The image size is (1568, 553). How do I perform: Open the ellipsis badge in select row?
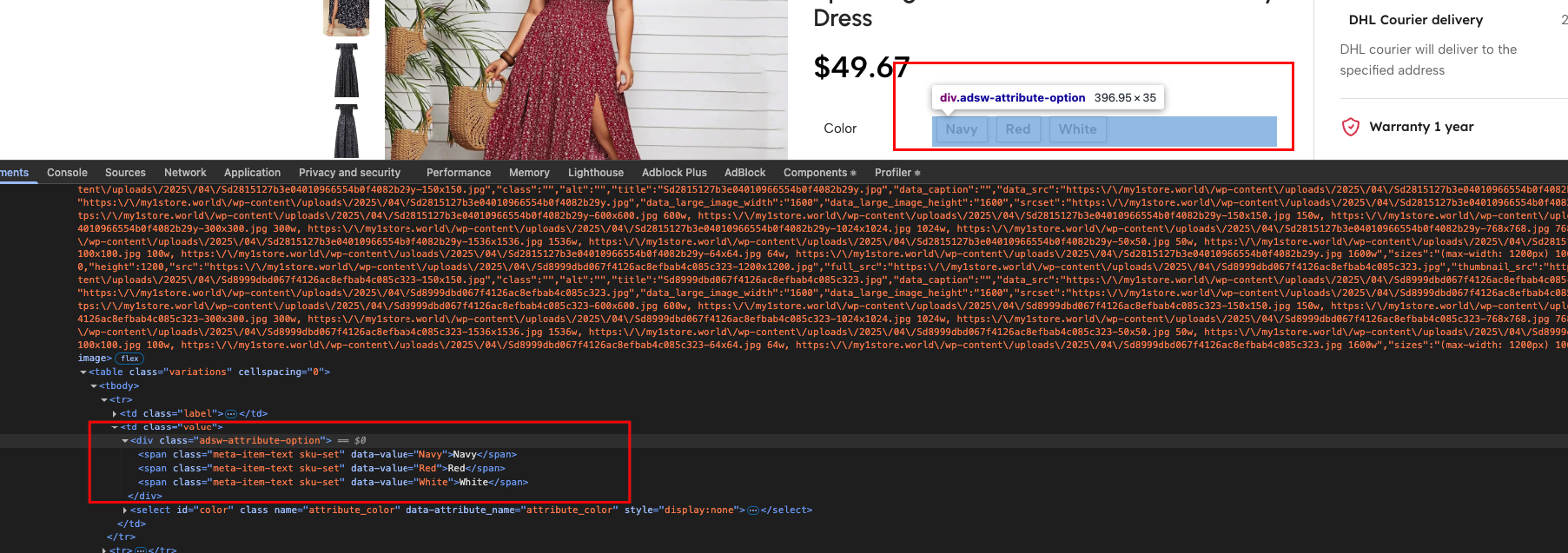coord(753,510)
